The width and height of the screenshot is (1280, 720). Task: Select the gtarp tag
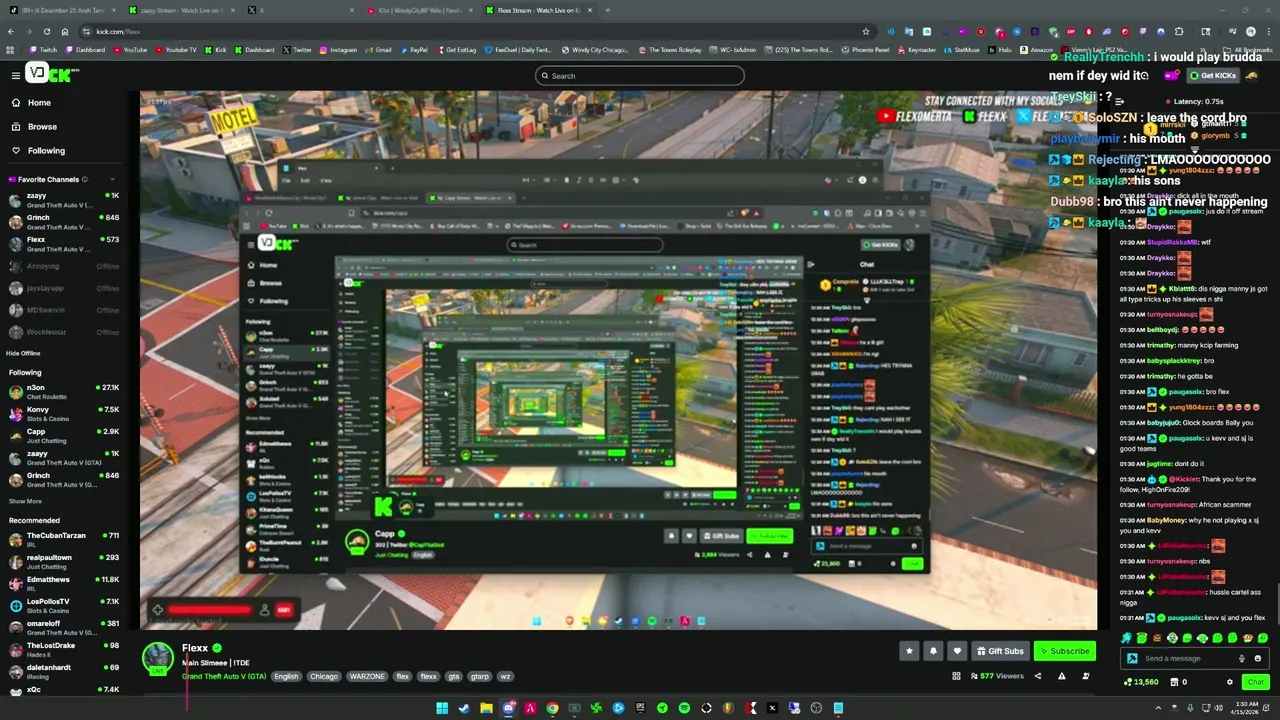(480, 676)
